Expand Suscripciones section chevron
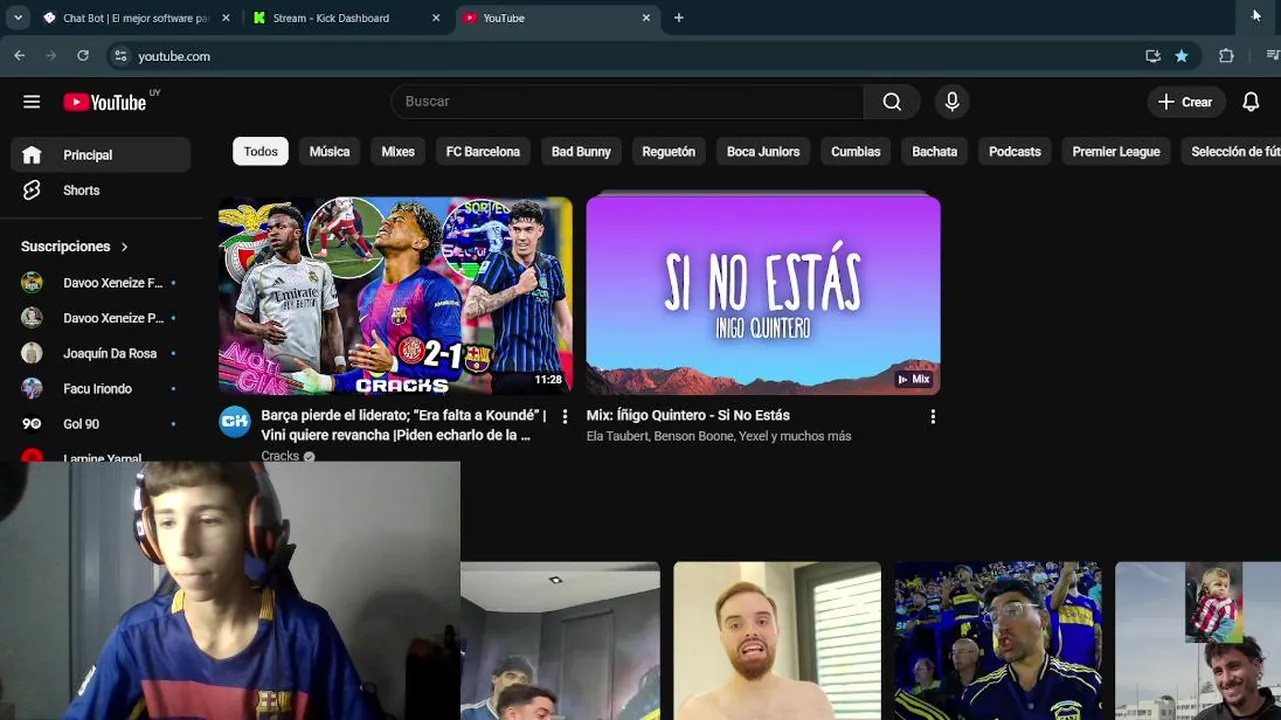Image resolution: width=1281 pixels, height=720 pixels. coord(125,247)
